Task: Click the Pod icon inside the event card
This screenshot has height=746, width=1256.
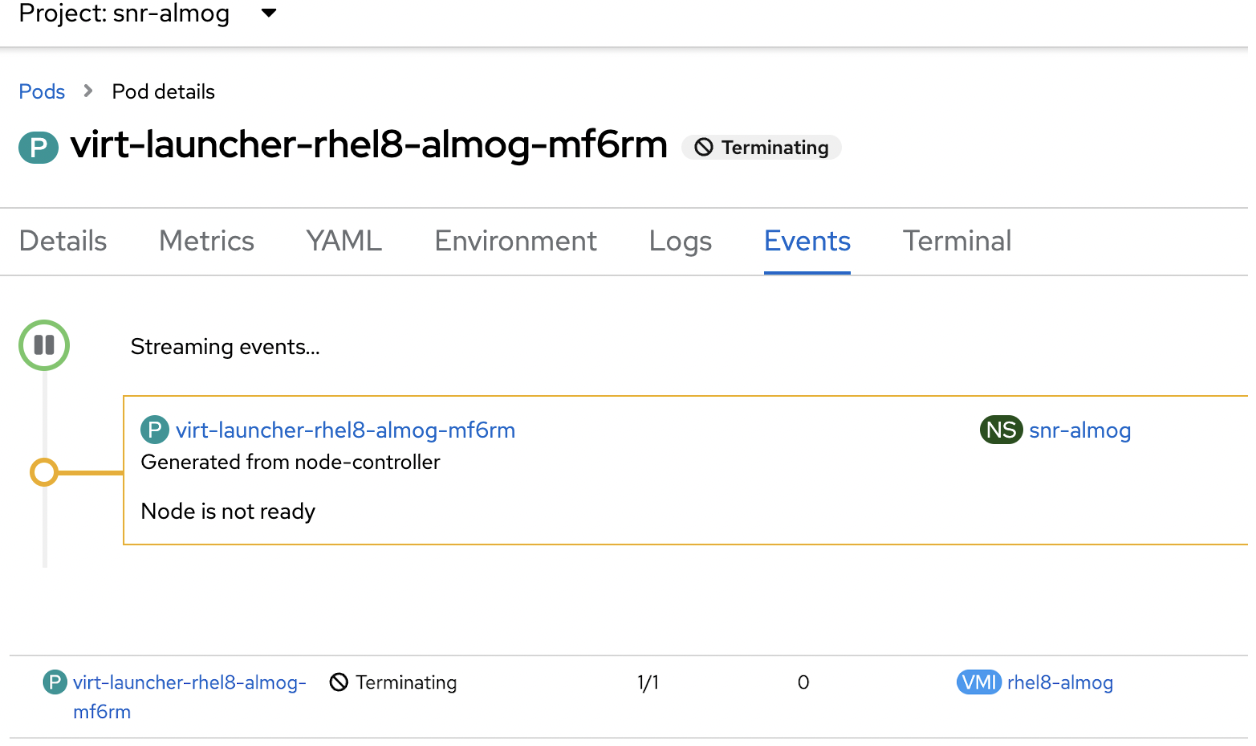Action: (155, 430)
